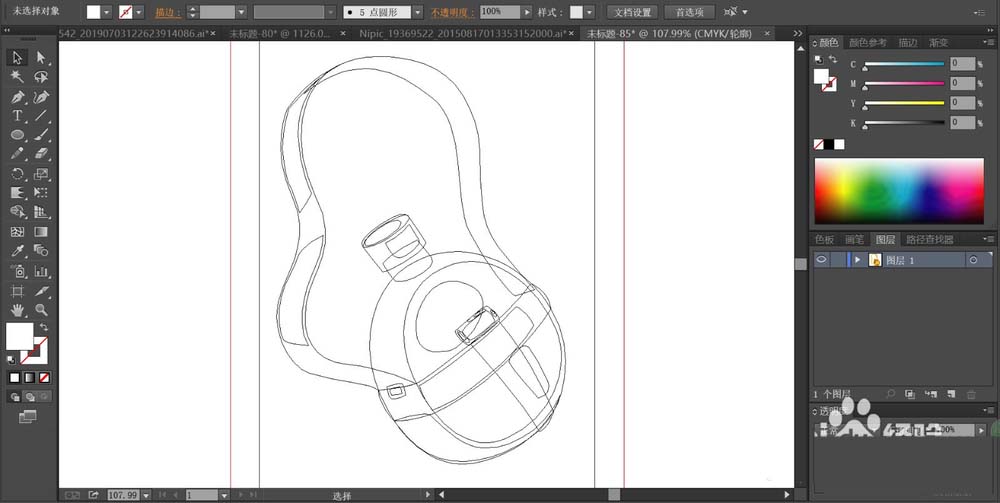Viewport: 1000px width, 503px height.
Task: Open fill color dropdown in control bar
Action: coord(107,12)
